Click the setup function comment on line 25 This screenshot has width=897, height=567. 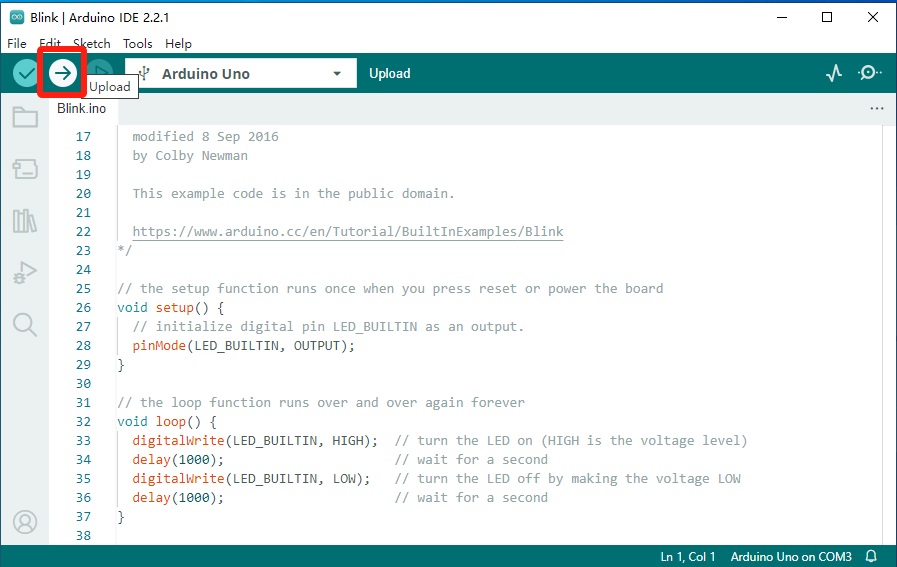(x=390, y=288)
